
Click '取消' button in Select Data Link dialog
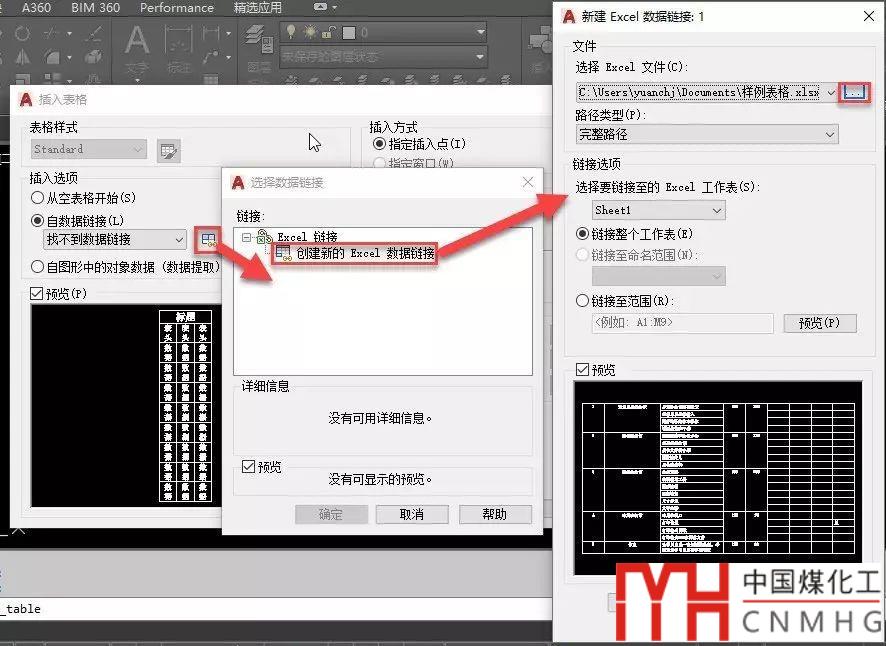[x=412, y=514]
